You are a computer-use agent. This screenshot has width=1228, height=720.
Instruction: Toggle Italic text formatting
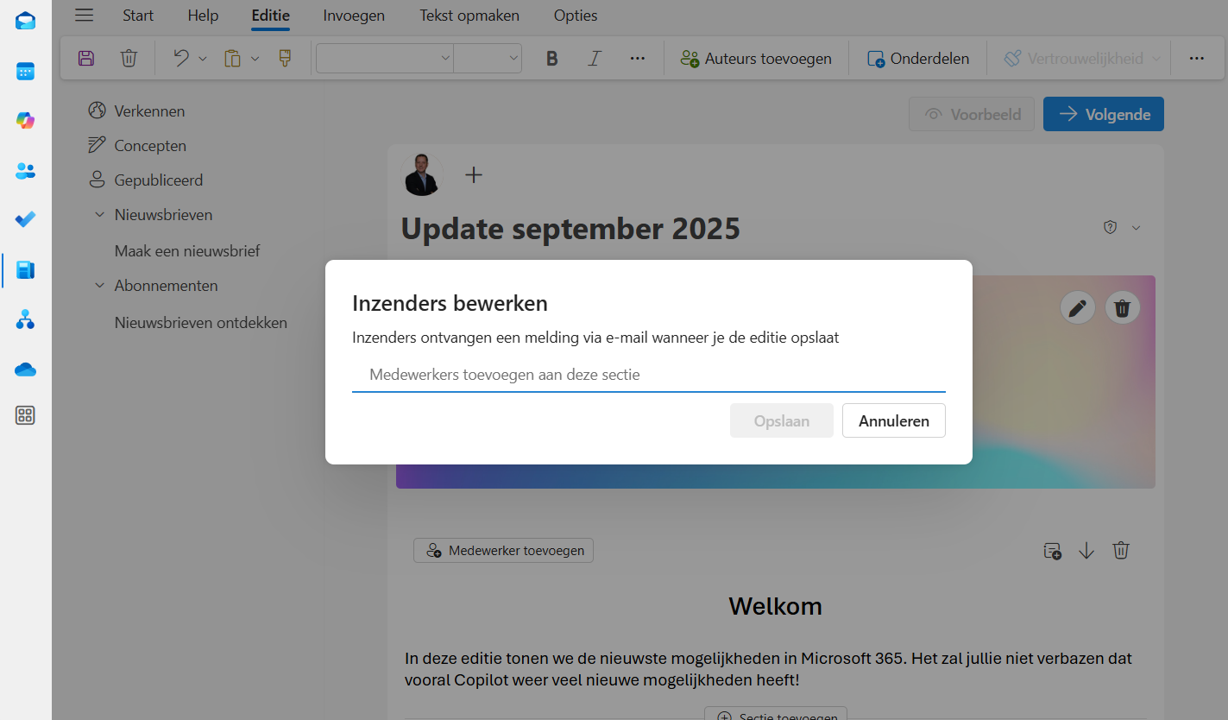(595, 58)
